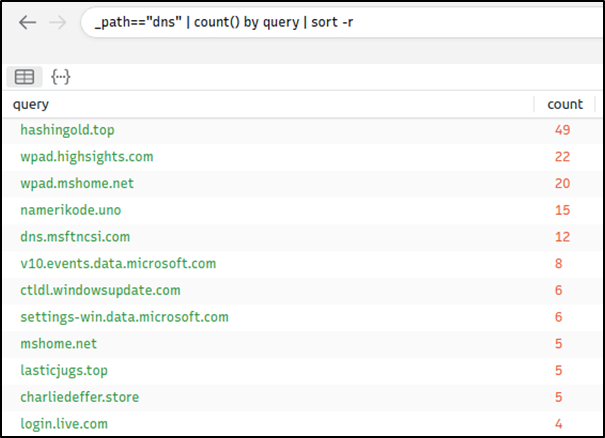Sort by the query column header
Image resolution: width=605 pixels, height=438 pixels.
click(31, 104)
